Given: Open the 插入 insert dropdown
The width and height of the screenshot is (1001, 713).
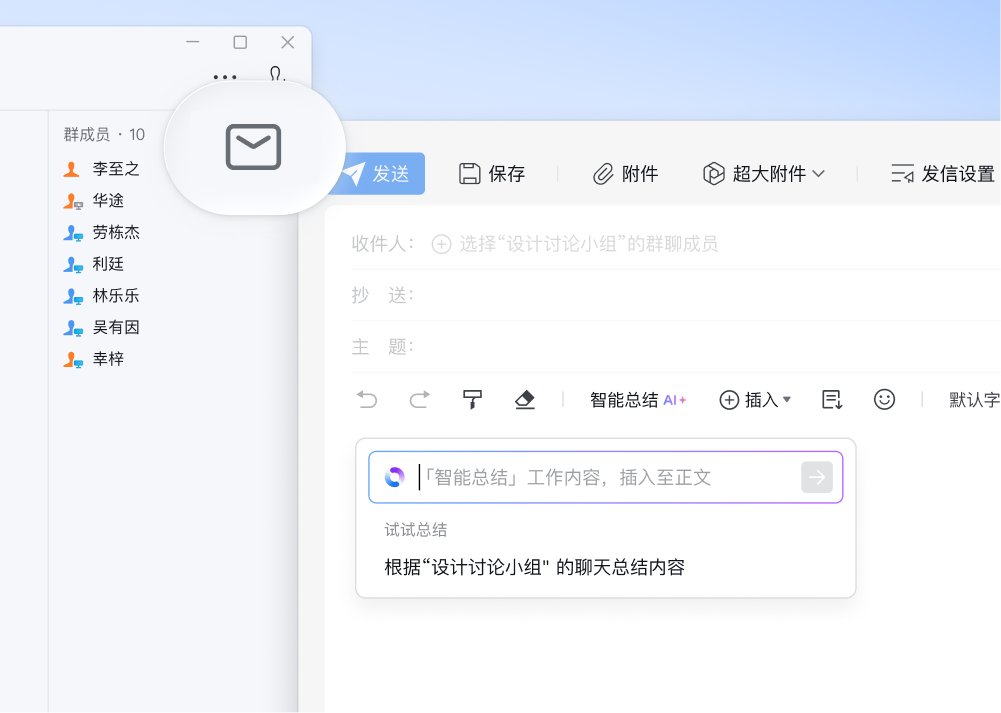Looking at the screenshot, I should (x=756, y=399).
